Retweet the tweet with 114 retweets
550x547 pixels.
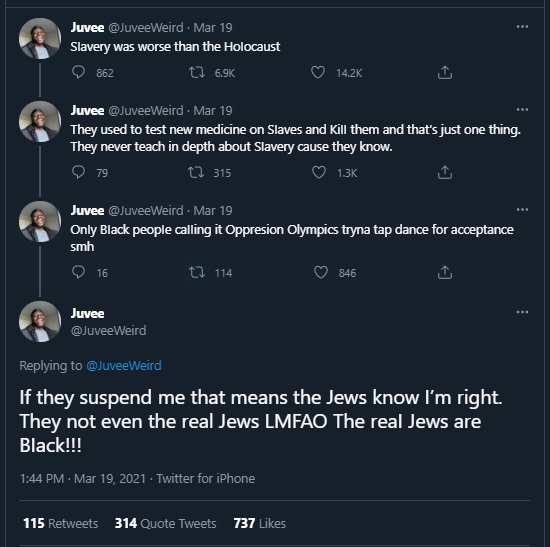(197, 272)
